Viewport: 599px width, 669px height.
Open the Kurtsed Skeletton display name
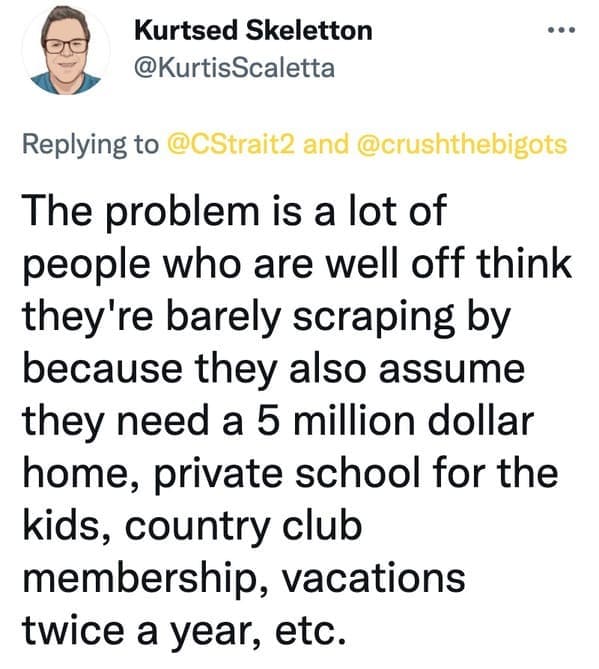click(x=253, y=31)
